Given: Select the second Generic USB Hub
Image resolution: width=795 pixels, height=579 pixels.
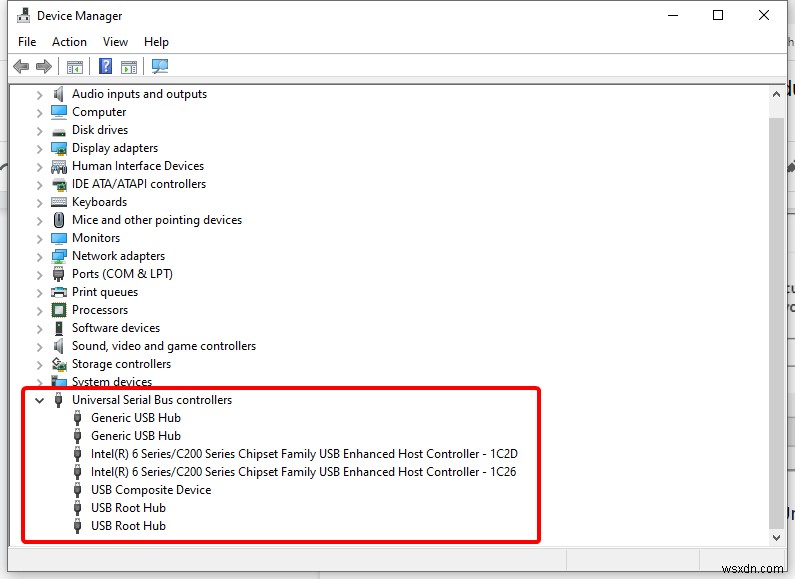Looking at the screenshot, I should 136,436.
